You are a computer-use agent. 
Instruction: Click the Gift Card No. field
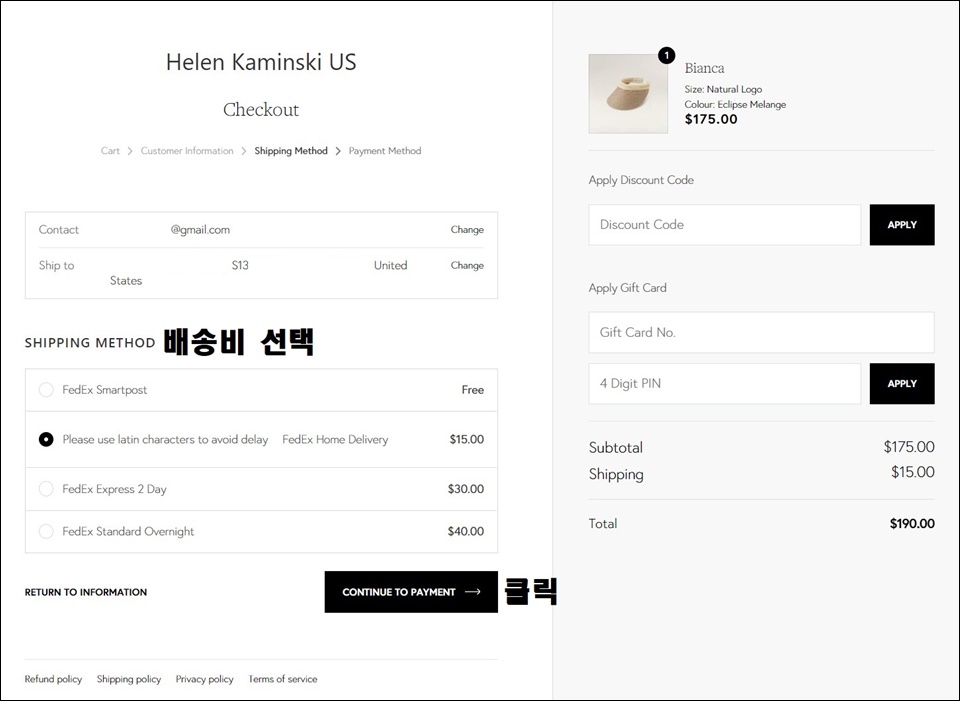[x=762, y=332]
